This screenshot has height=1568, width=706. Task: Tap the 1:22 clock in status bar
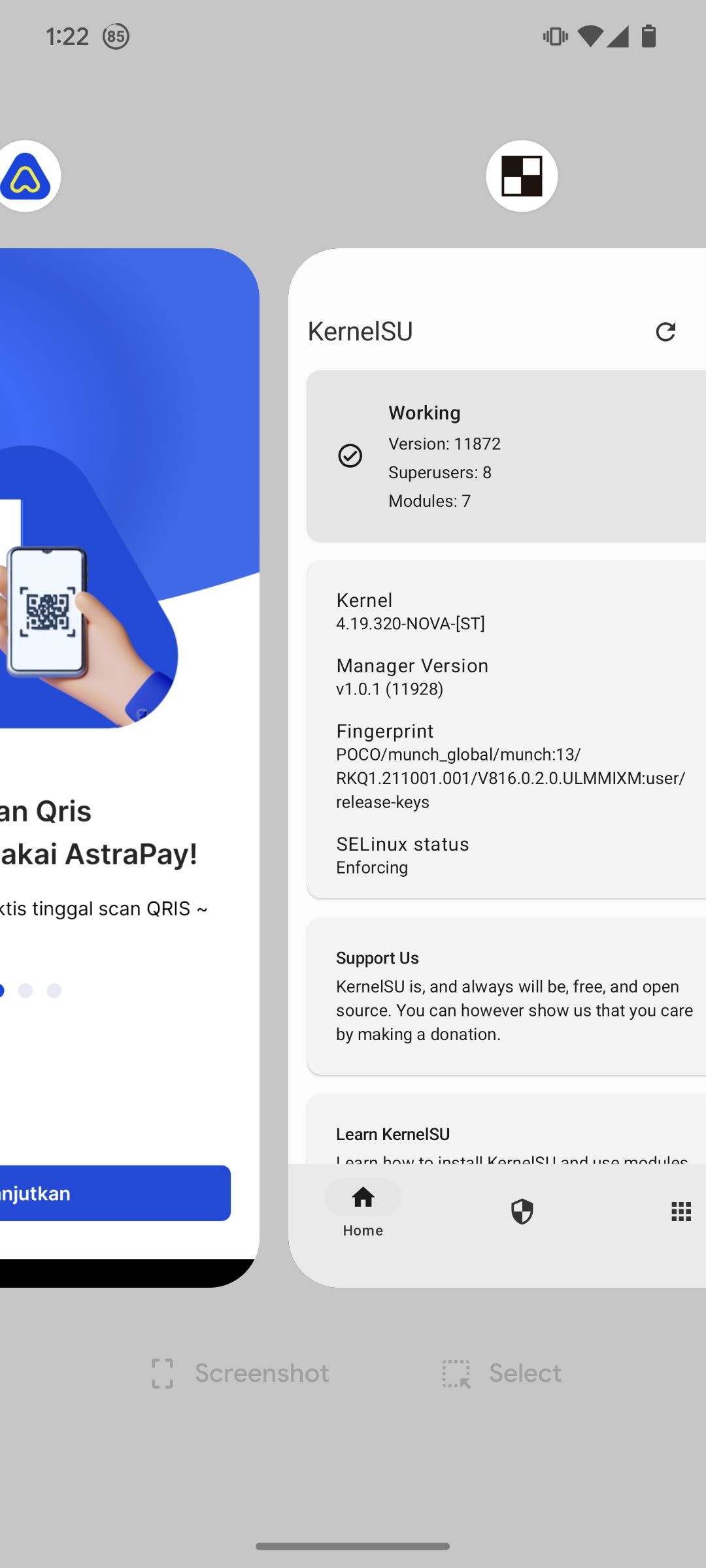pyautogui.click(x=67, y=36)
